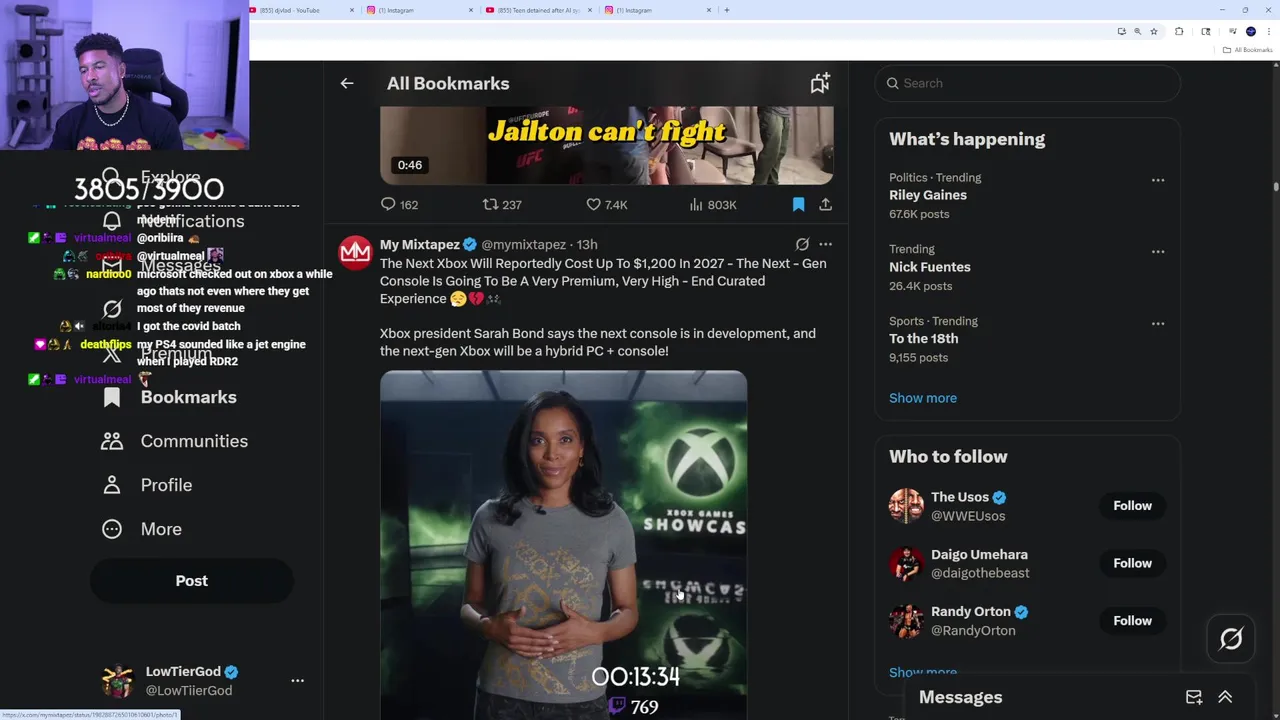Like the Jailton video post with 7.4K likes
Image resolution: width=1280 pixels, height=720 pixels.
tap(607, 204)
